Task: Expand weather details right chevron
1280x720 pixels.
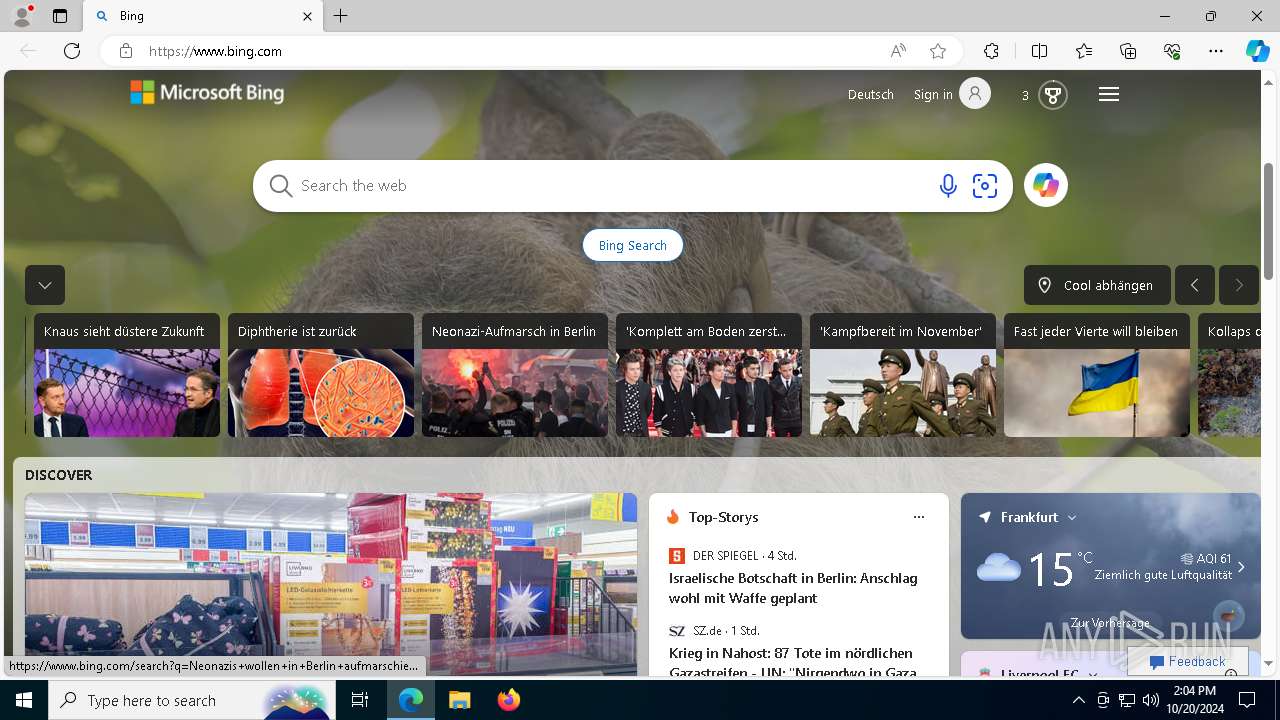Action: 1241,567
